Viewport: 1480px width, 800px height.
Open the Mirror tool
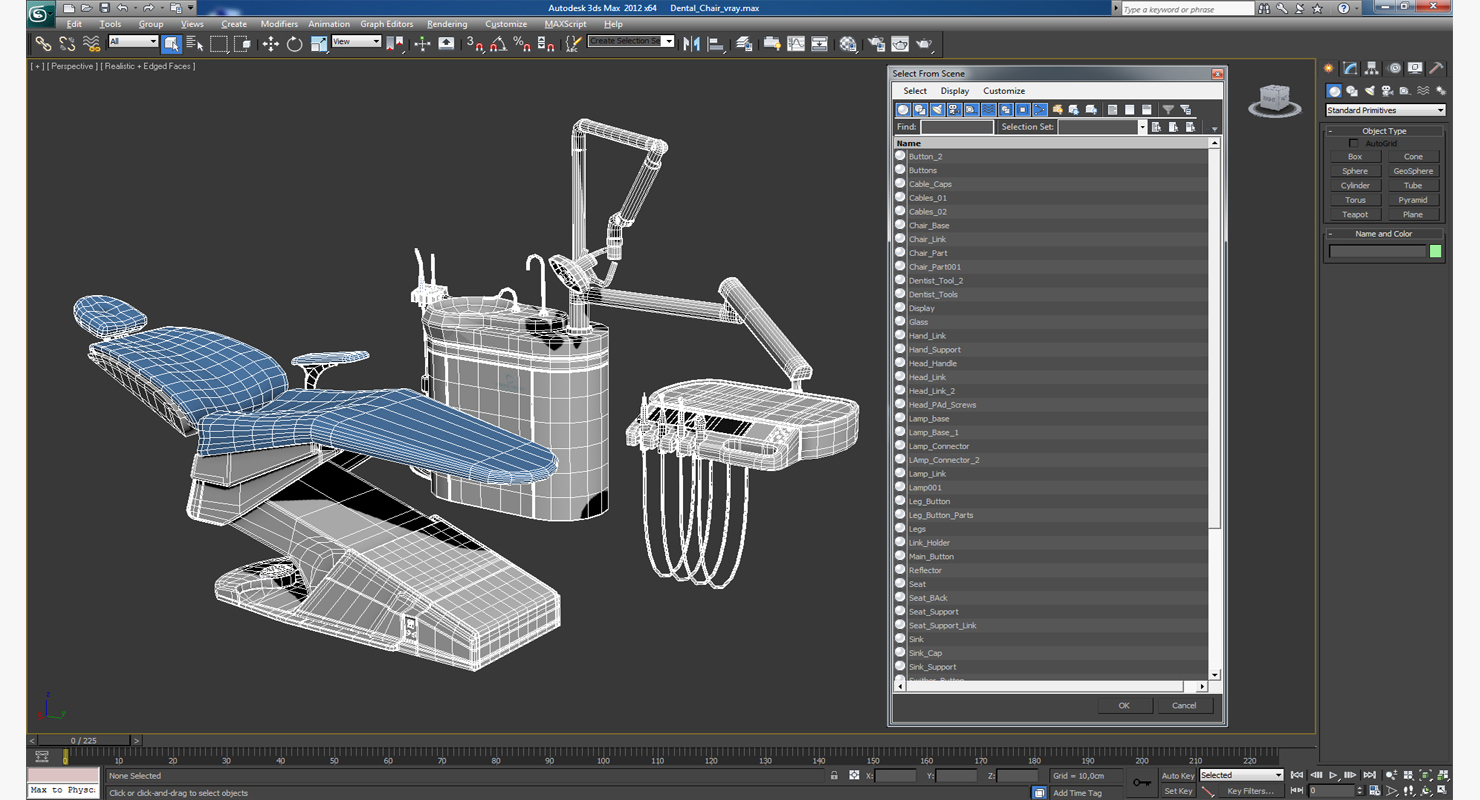pos(691,44)
